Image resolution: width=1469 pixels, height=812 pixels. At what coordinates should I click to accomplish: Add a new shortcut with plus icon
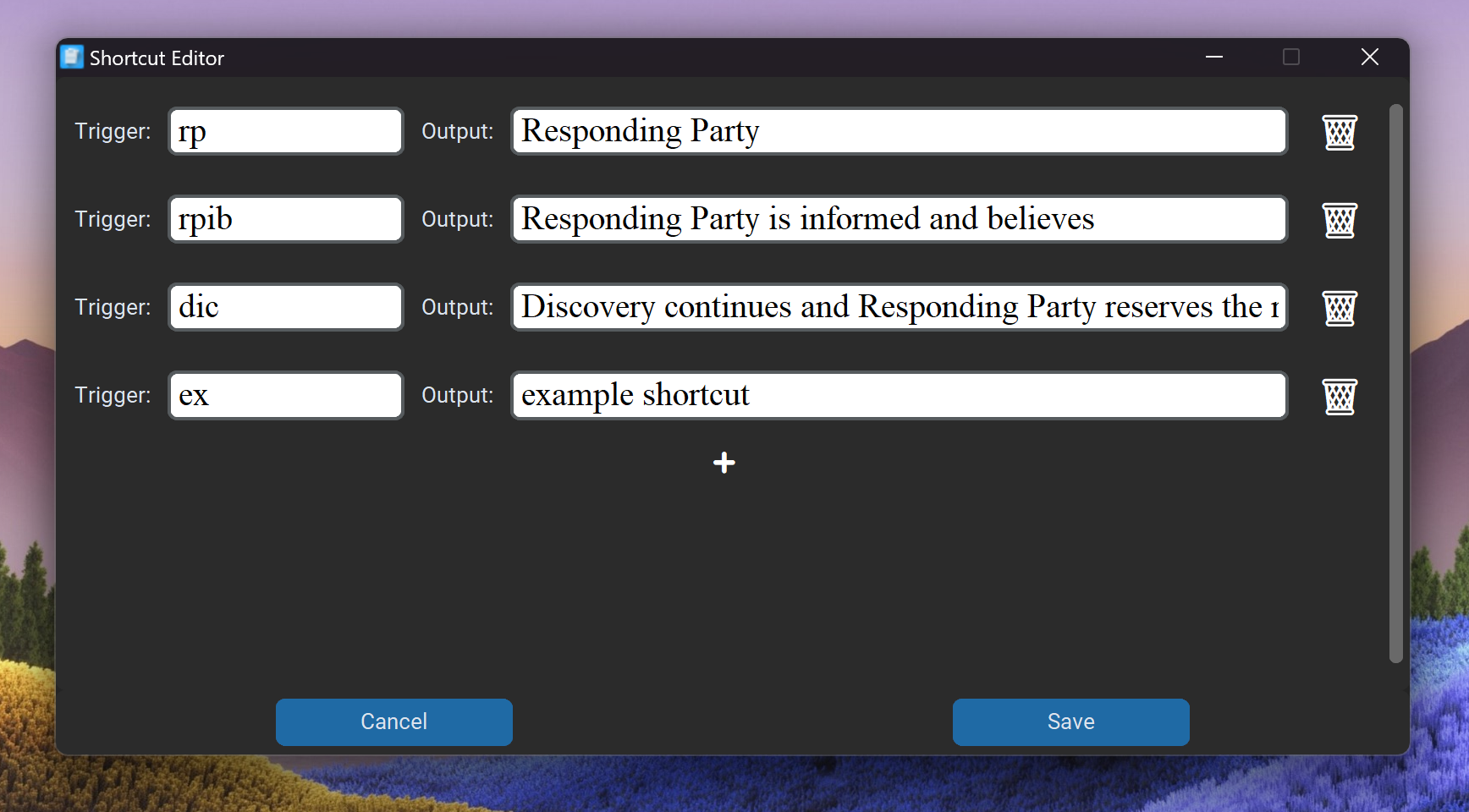click(723, 463)
